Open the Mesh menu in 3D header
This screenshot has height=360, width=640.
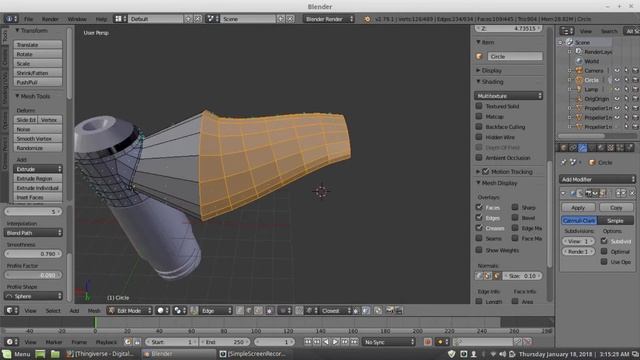[x=94, y=311]
